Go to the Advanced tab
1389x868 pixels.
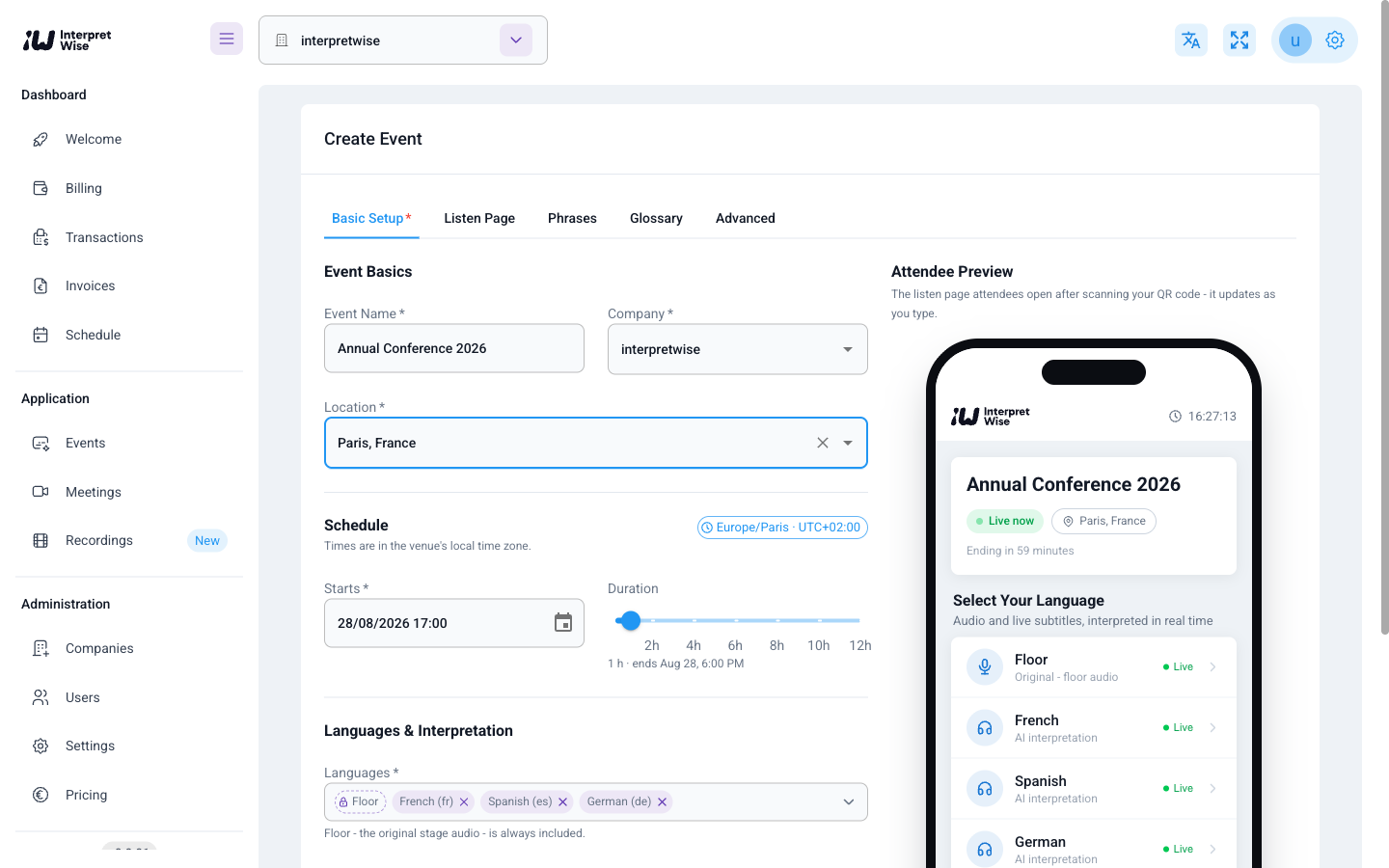click(x=746, y=218)
